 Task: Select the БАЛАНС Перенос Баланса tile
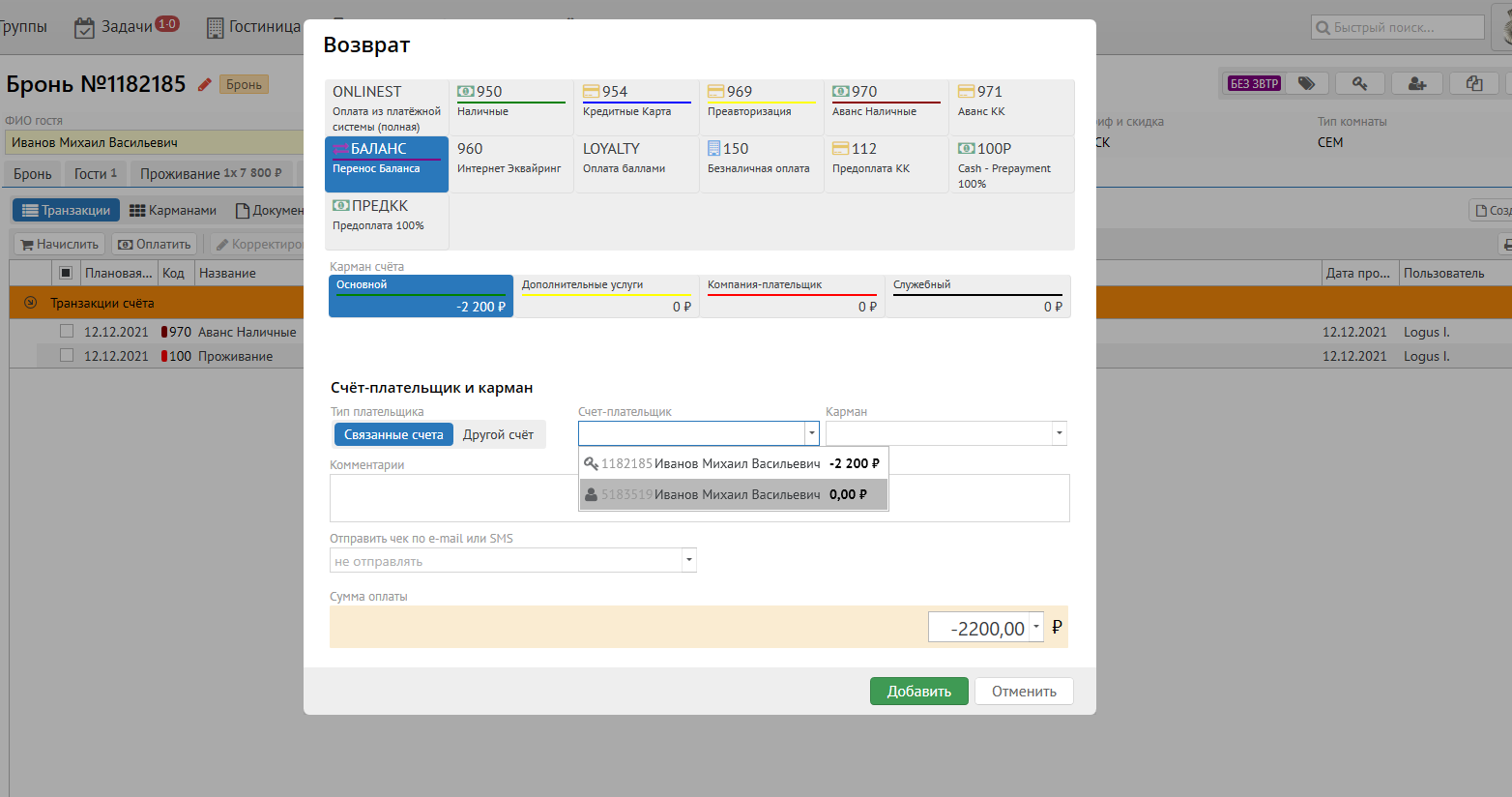[x=387, y=164]
